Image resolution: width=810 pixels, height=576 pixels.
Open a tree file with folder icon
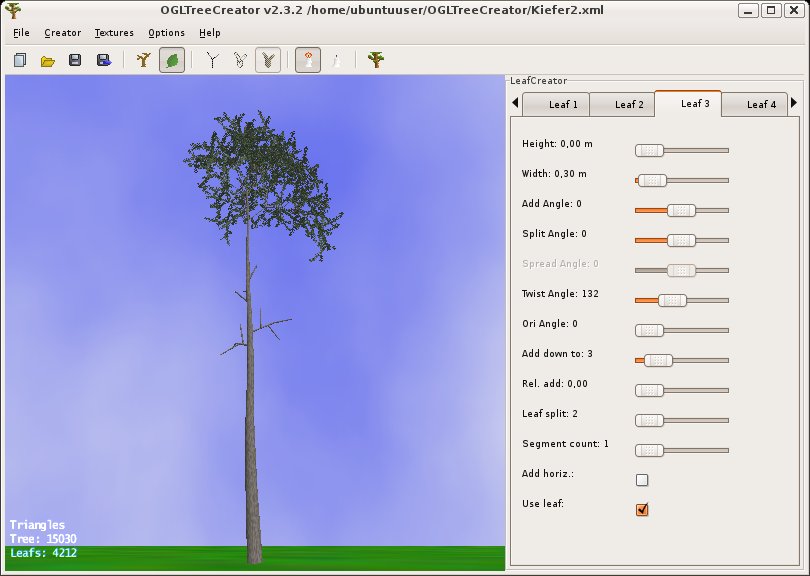point(47,60)
